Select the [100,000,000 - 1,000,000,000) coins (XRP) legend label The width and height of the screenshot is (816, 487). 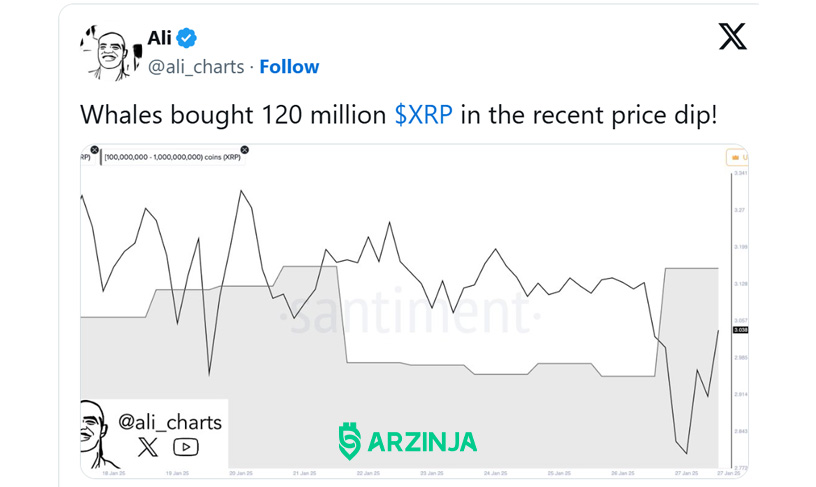172,157
